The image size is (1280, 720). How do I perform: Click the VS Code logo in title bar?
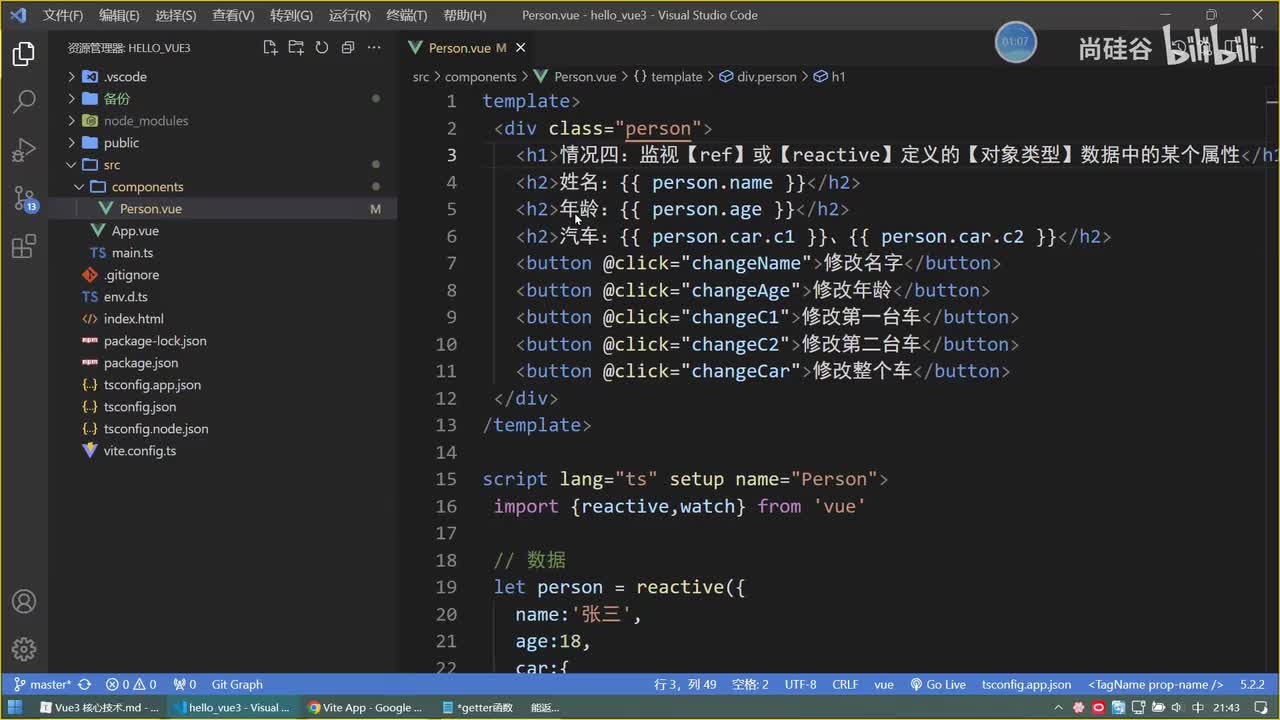coord(17,15)
